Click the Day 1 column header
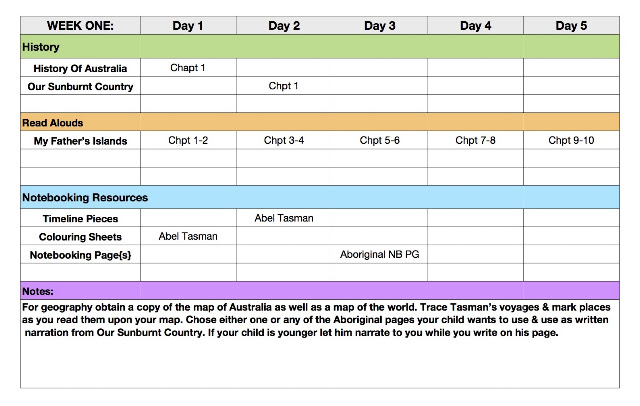Image resolution: width=640 pixels, height=406 pixels. point(188,26)
